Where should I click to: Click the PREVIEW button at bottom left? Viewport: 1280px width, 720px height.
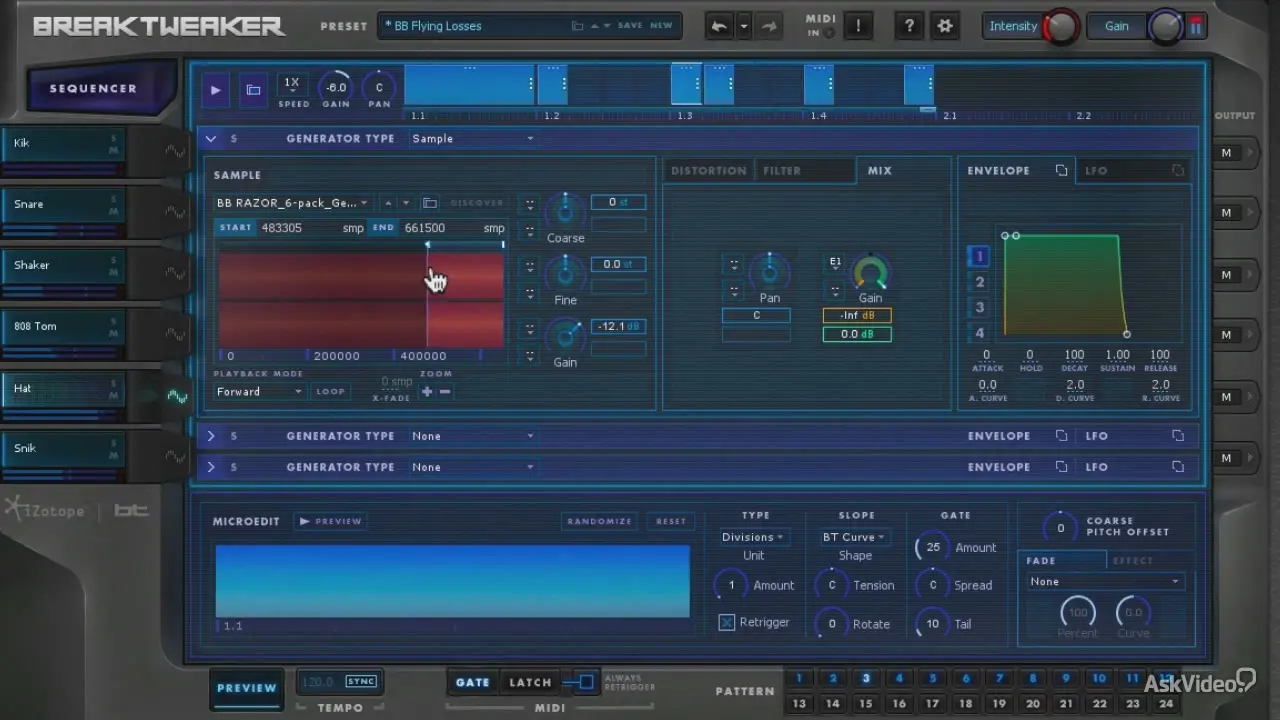[x=247, y=688]
